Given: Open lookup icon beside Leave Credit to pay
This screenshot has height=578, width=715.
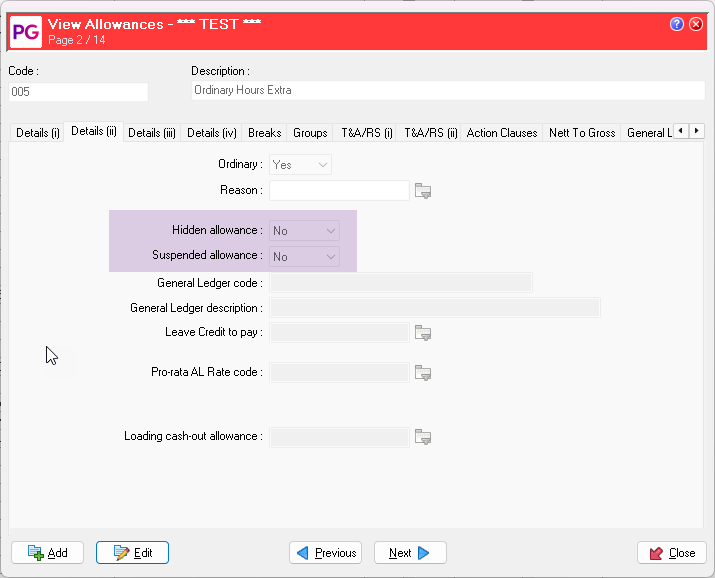Looking at the screenshot, I should pos(423,333).
